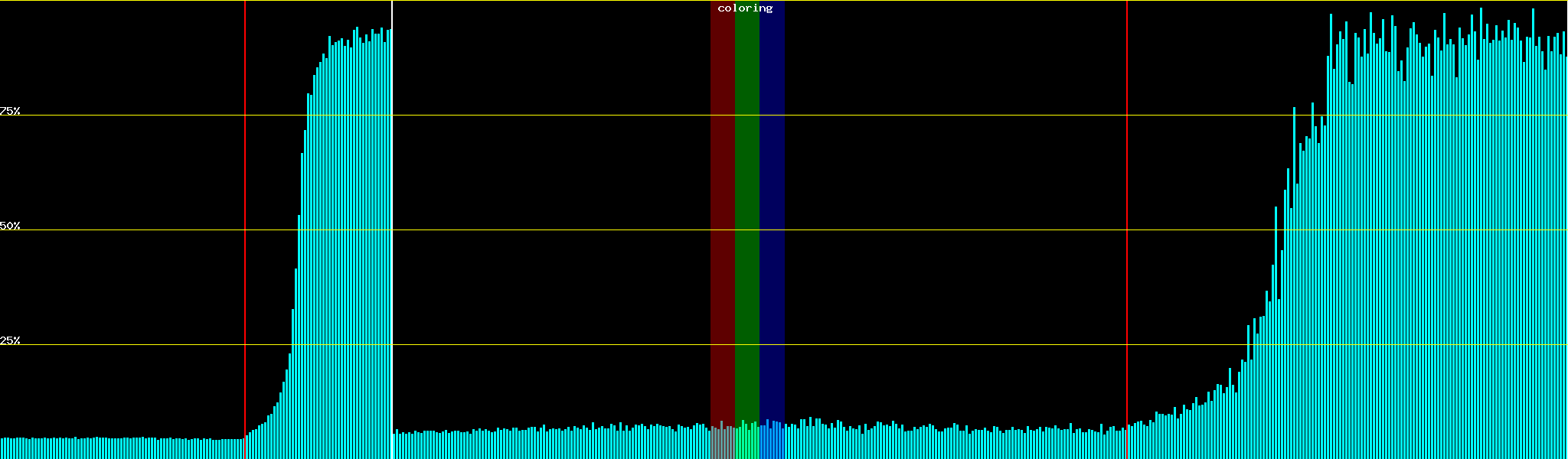This screenshot has height=459, width=1568.
Task: Click the 75% axis label
Action: [10, 111]
